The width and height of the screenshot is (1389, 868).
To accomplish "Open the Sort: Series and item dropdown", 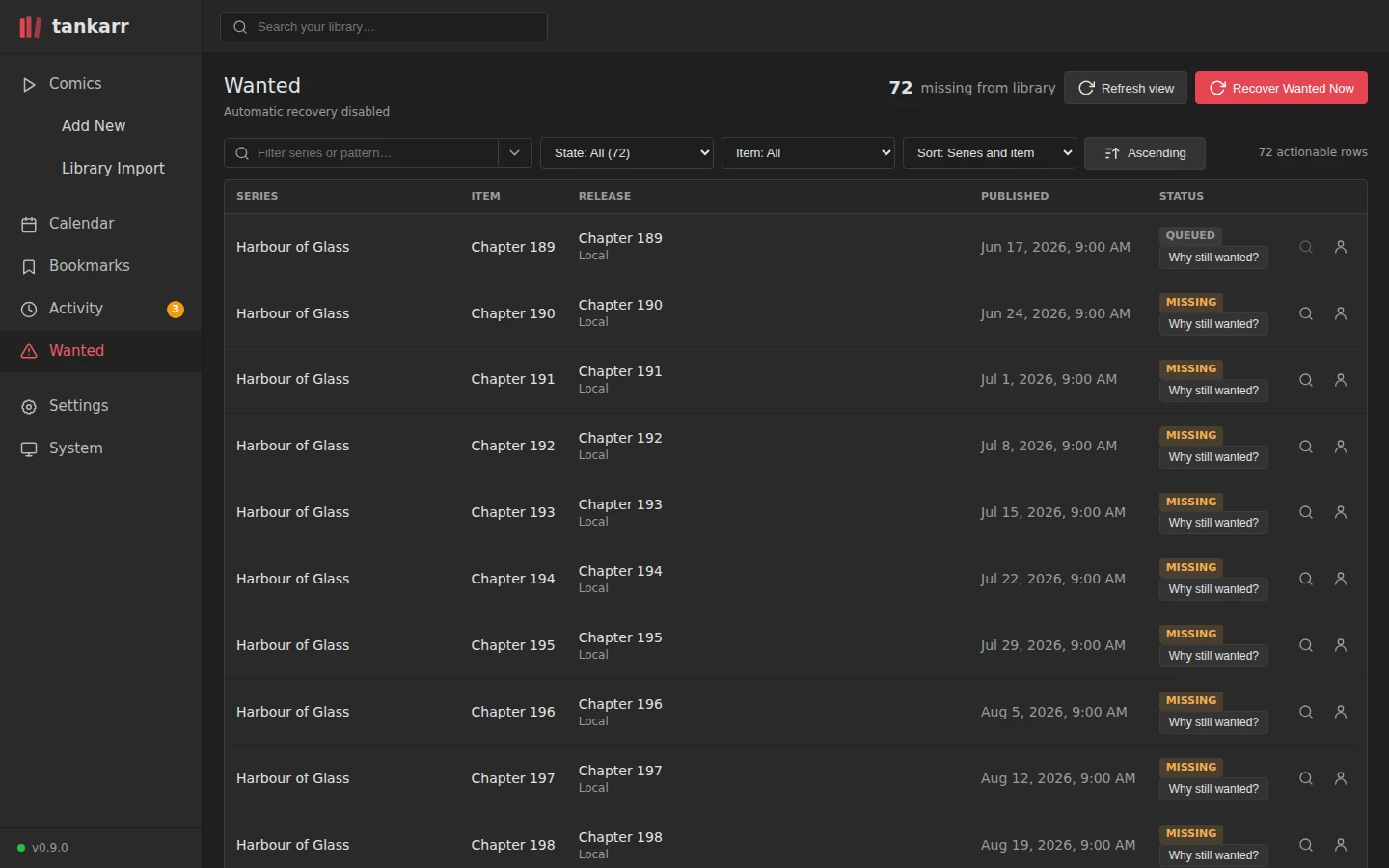I will click(x=990, y=153).
